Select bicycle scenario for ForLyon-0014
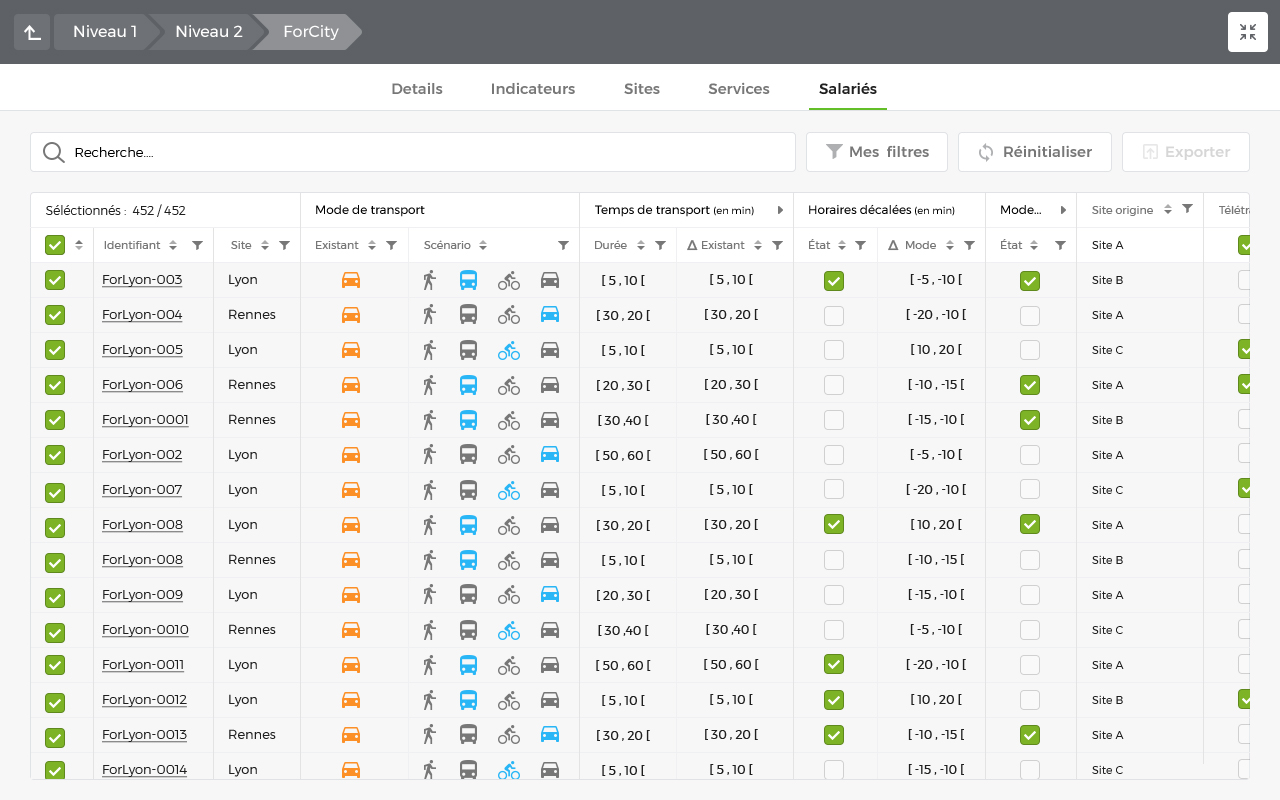Viewport: 1280px width, 800px height. pos(509,770)
